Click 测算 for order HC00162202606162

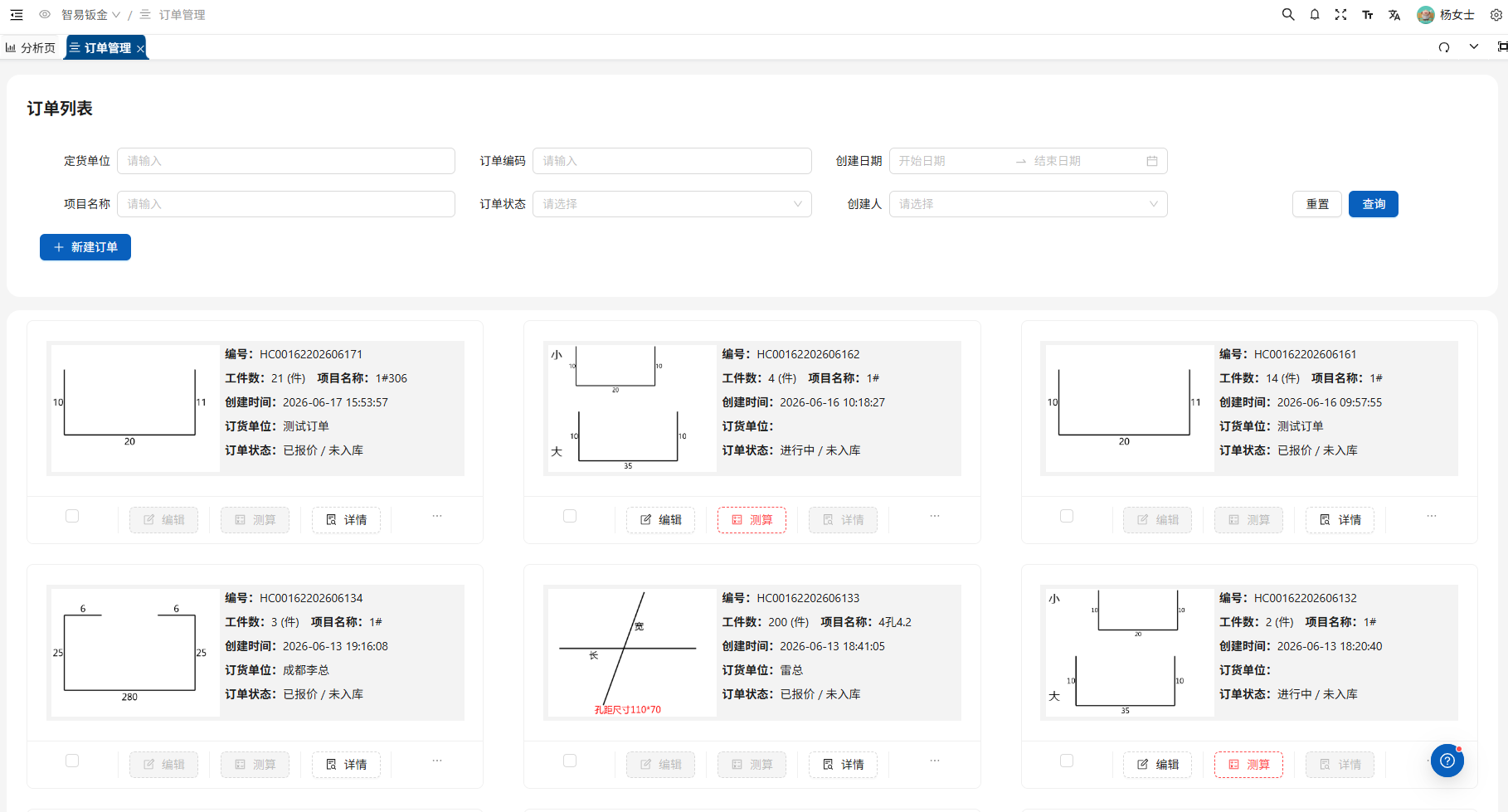(752, 520)
